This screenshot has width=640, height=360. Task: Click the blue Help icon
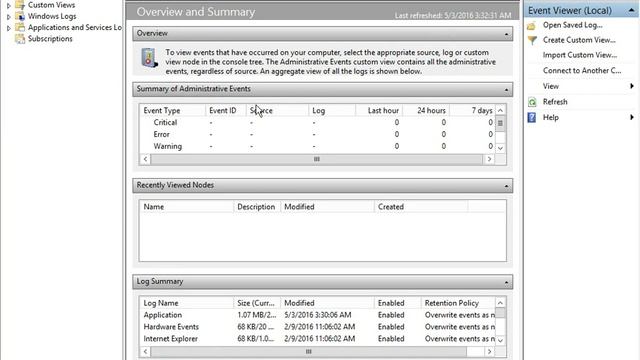coord(531,118)
